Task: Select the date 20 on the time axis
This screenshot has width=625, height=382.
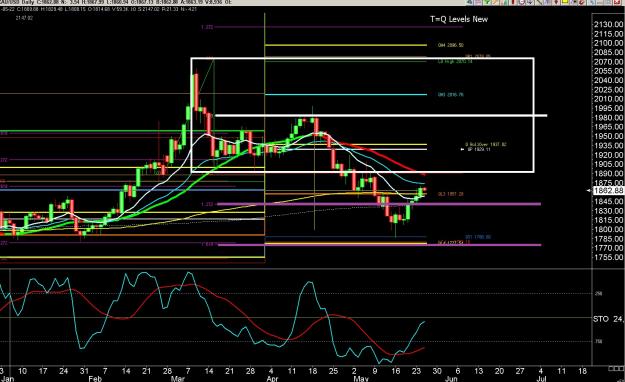Action: 499,371
